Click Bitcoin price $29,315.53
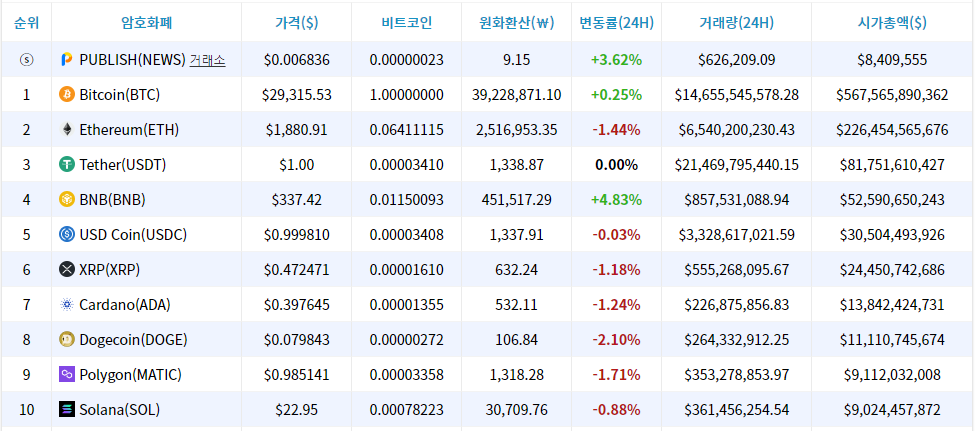This screenshot has width=977, height=431. [x=297, y=95]
